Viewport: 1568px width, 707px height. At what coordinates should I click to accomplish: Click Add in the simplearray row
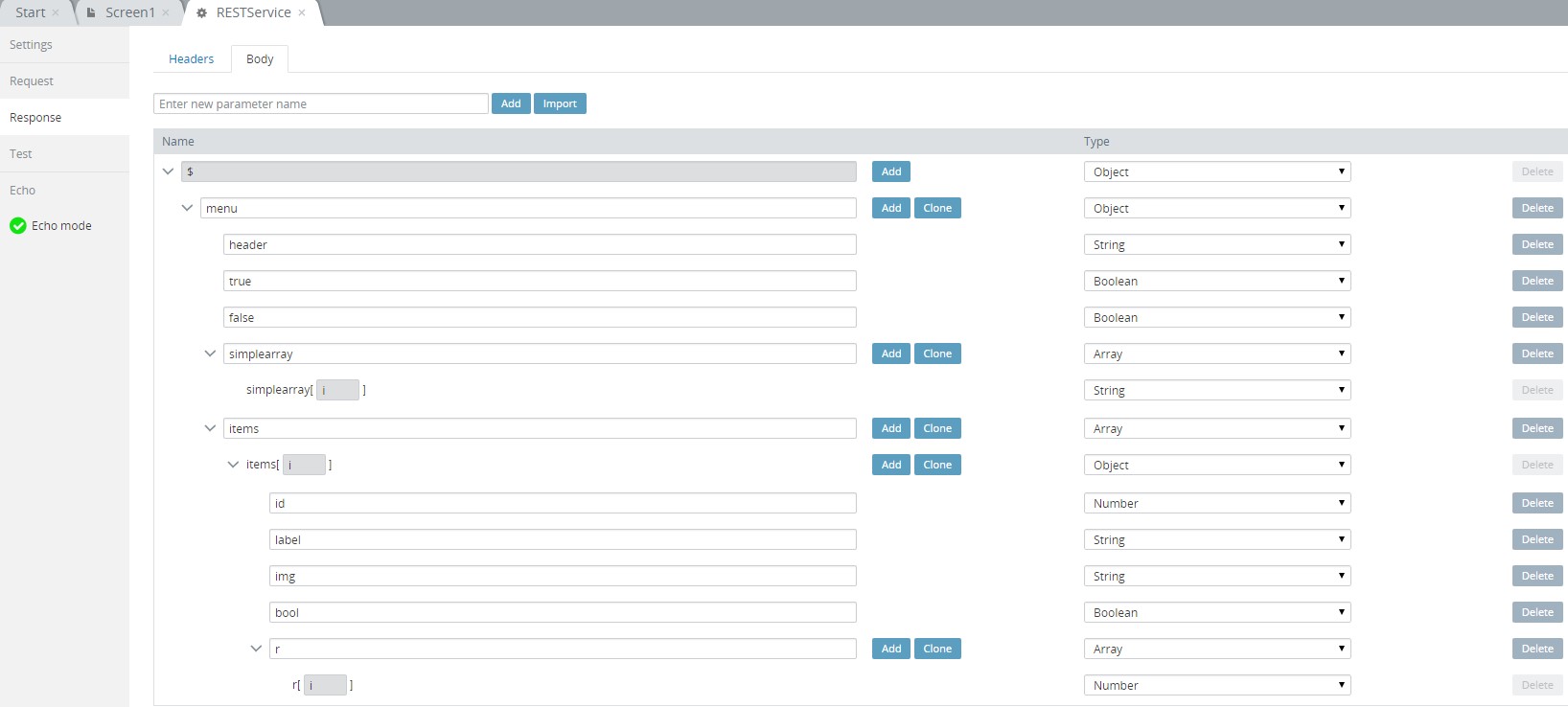point(891,353)
